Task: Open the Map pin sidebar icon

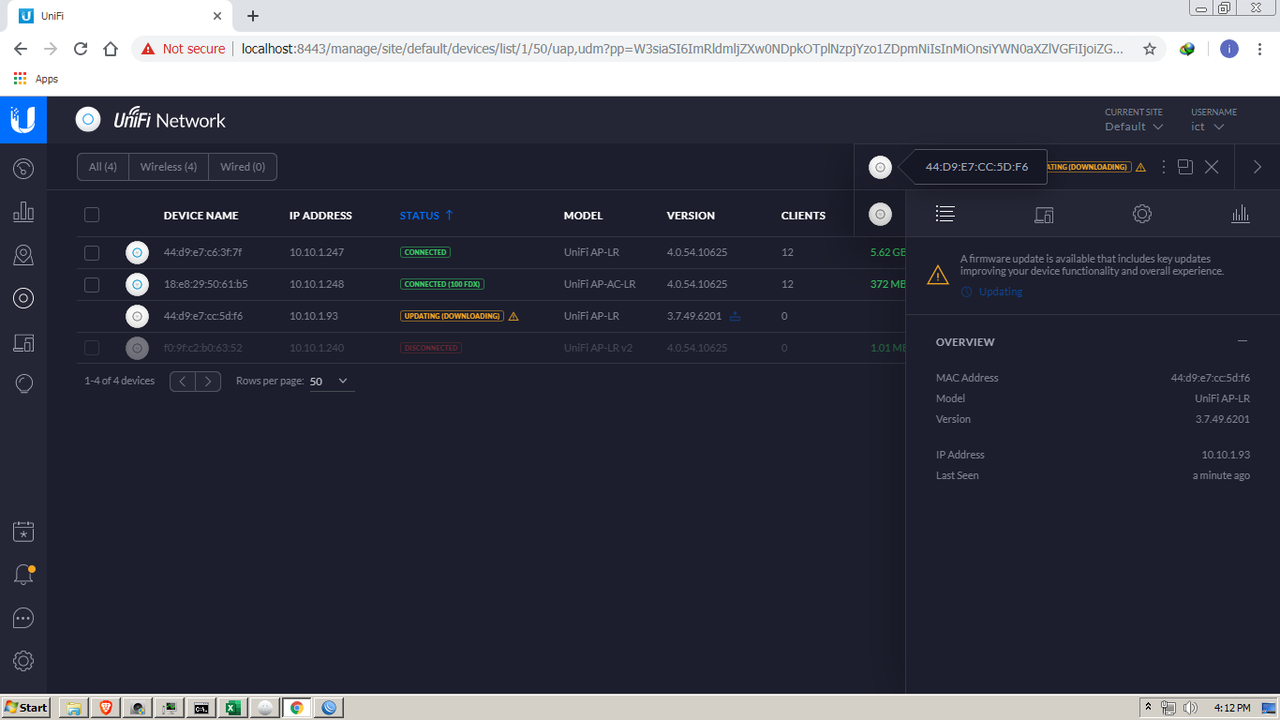Action: click(23, 255)
